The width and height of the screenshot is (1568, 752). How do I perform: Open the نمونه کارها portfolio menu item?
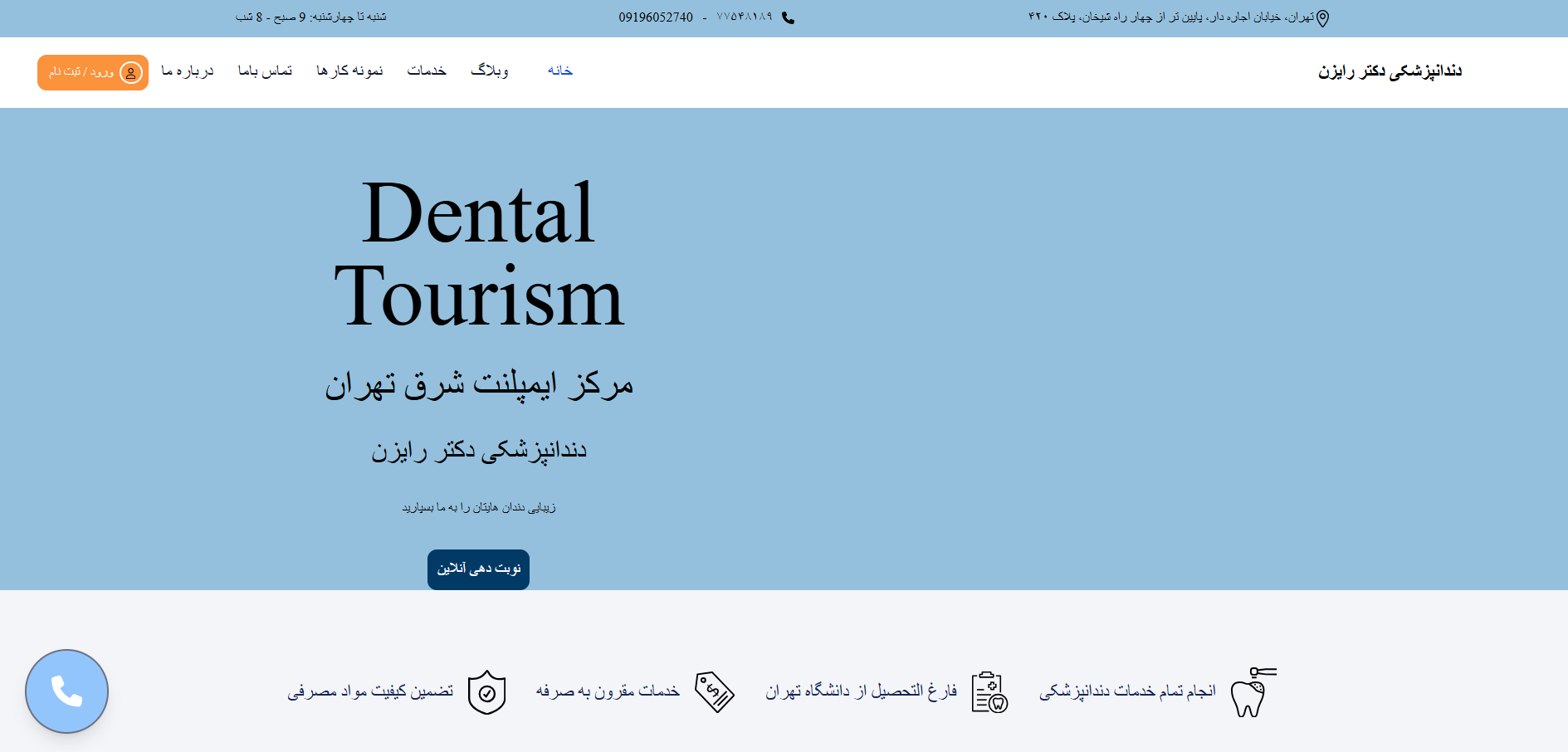tap(349, 71)
